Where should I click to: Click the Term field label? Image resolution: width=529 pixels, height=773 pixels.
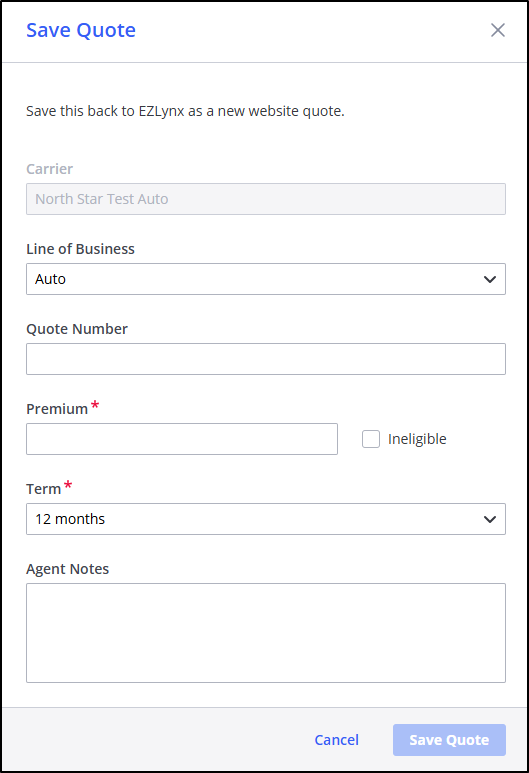click(43, 489)
